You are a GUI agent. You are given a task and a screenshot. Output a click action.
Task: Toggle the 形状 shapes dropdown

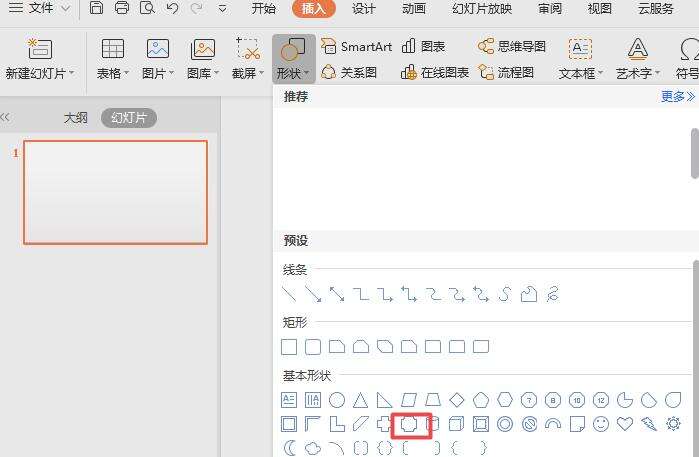coord(293,59)
